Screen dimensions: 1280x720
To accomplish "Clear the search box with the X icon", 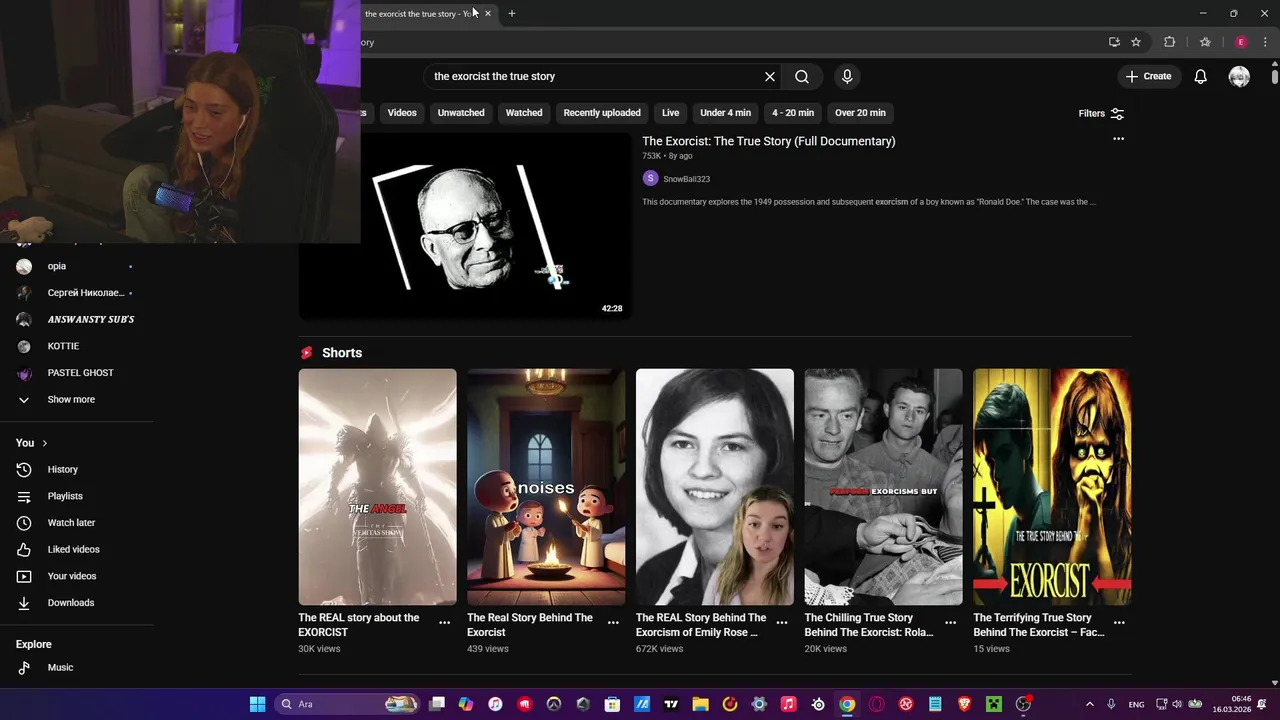I will [770, 76].
